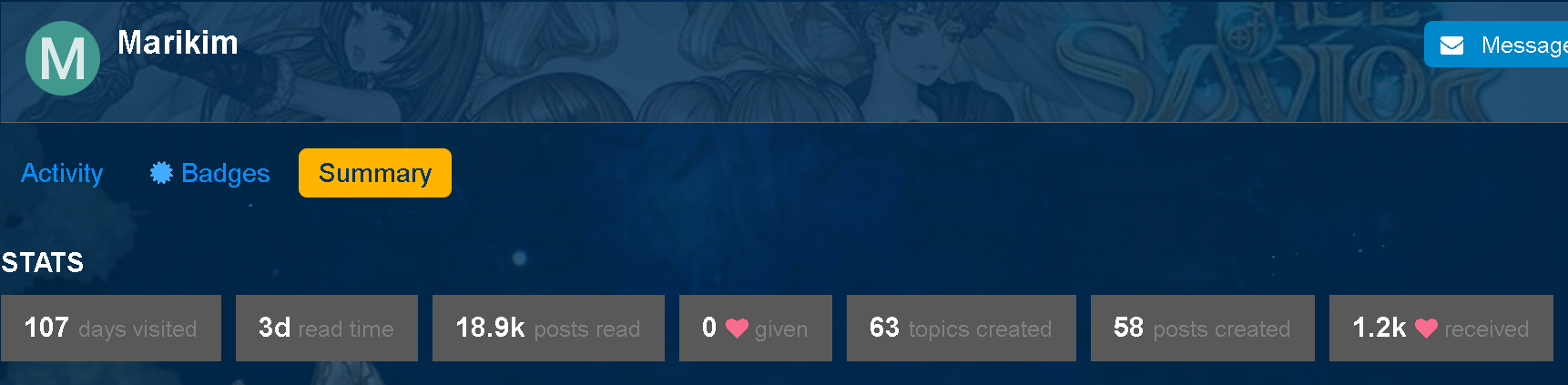
Task: Send a message via Message button
Action: [x=1496, y=45]
